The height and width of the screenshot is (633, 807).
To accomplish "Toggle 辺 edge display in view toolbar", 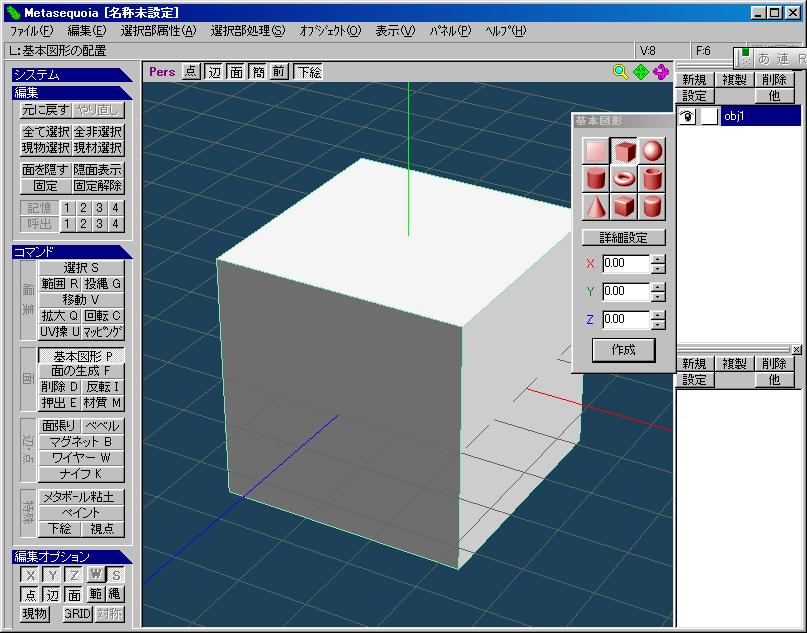I will (x=214, y=72).
